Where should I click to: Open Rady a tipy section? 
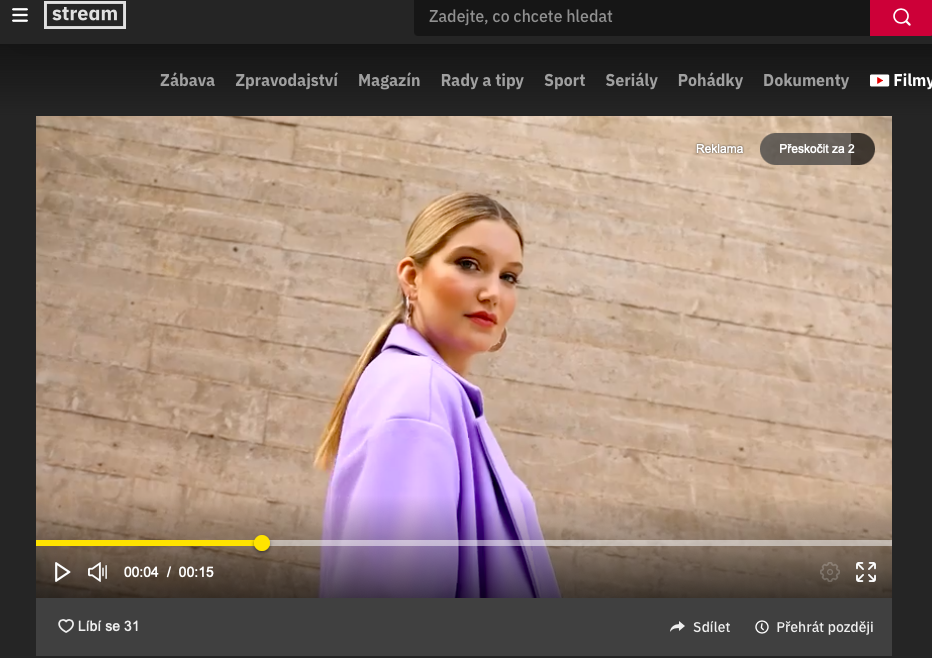[x=482, y=81]
